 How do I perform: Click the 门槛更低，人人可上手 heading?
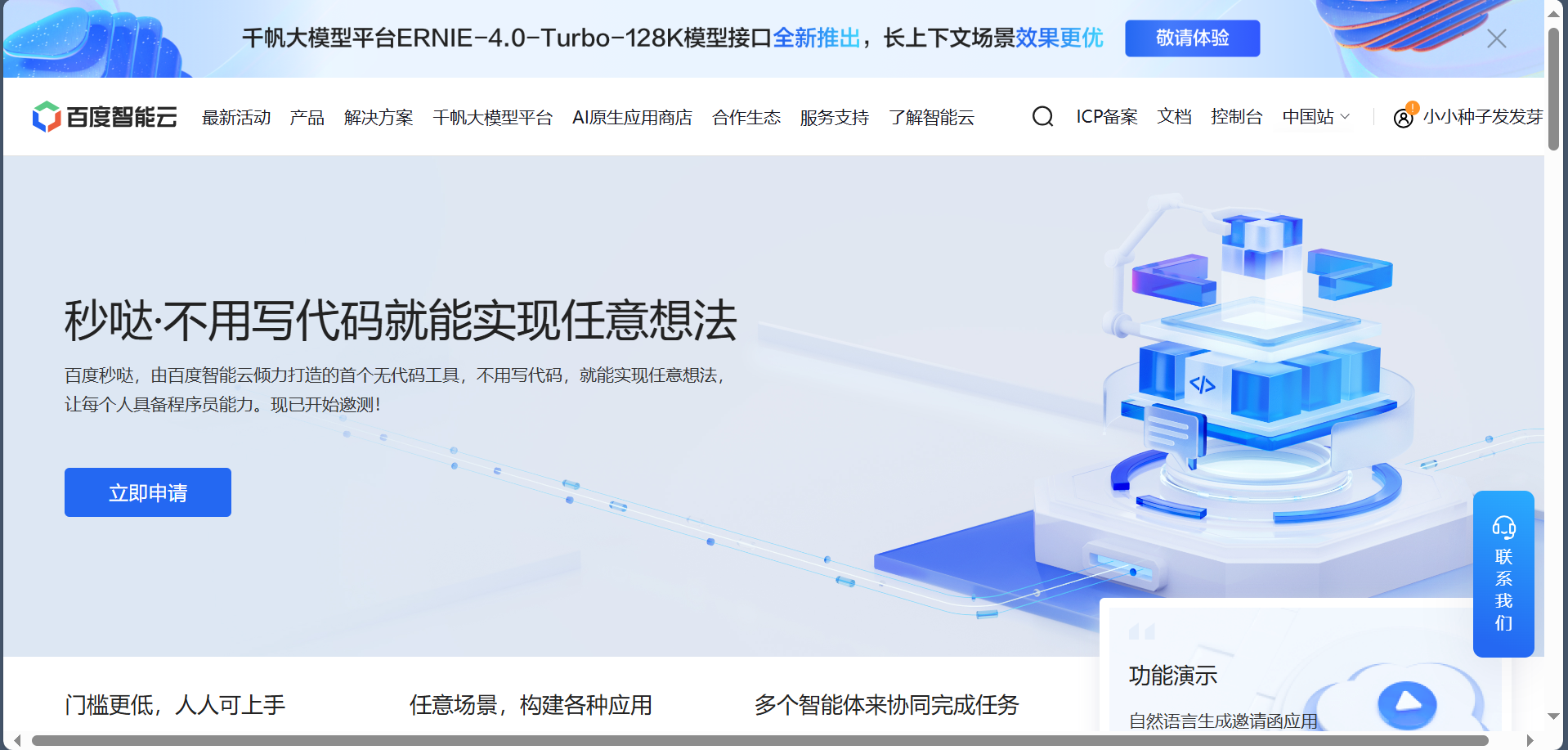[x=175, y=705]
